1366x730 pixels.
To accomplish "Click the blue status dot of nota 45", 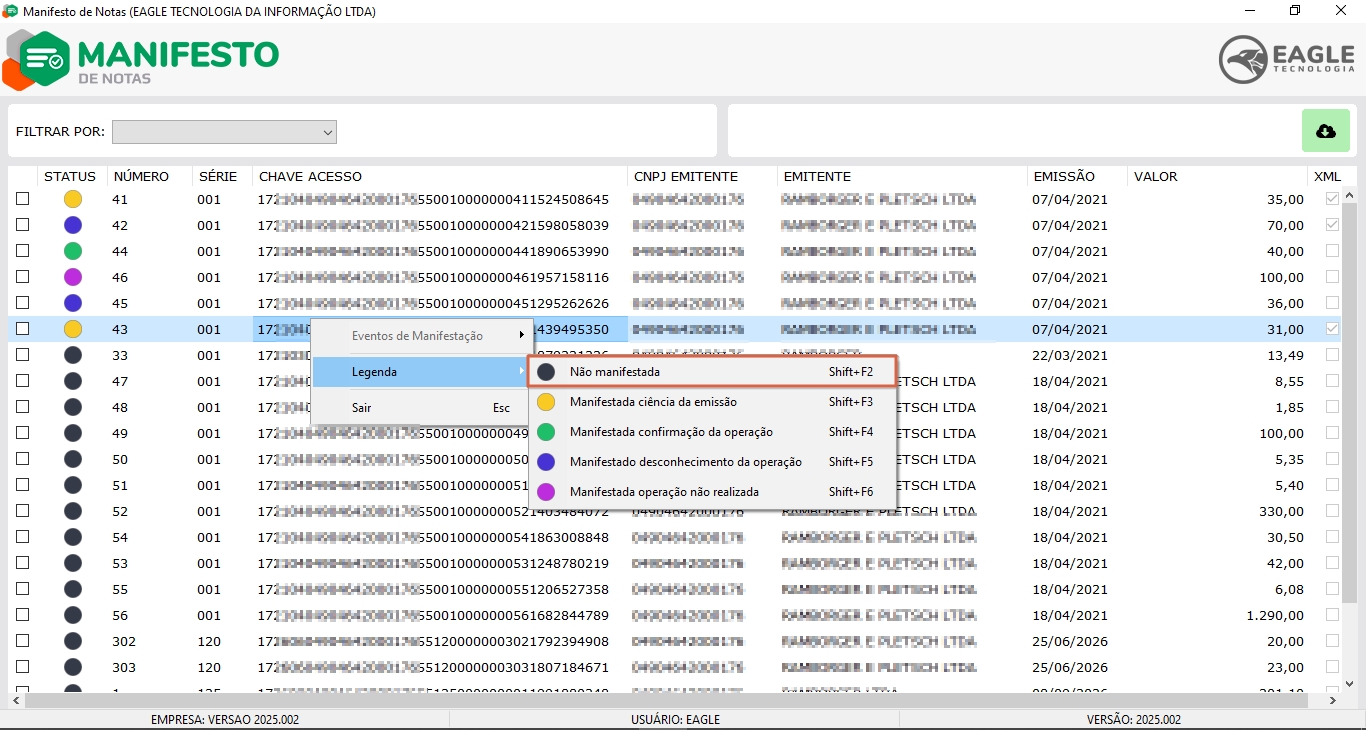I will coord(73,303).
